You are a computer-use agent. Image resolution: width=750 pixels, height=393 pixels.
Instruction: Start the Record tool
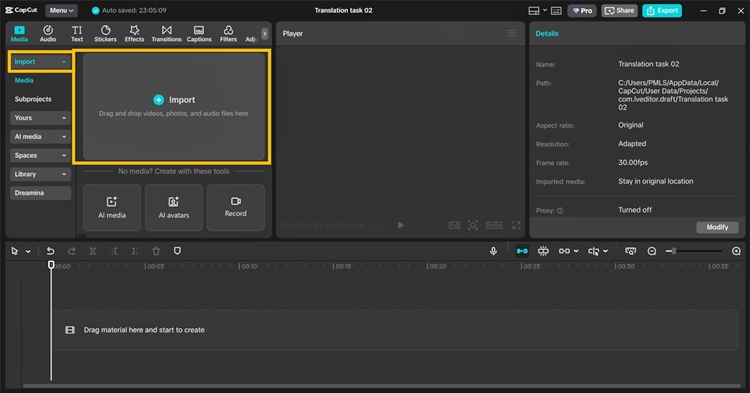pos(236,207)
